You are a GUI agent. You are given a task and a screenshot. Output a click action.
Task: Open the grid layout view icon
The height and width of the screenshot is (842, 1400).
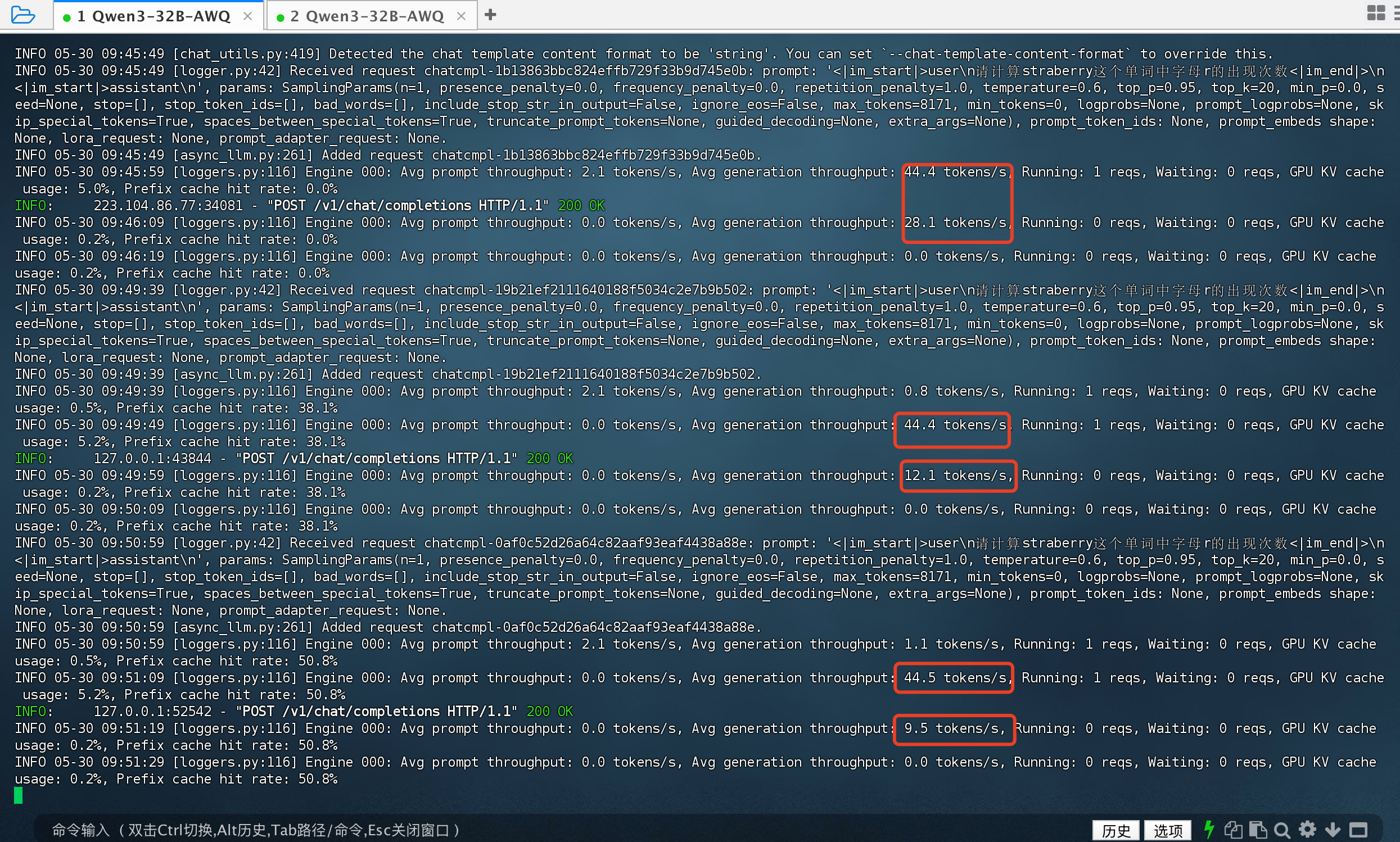point(1376,13)
